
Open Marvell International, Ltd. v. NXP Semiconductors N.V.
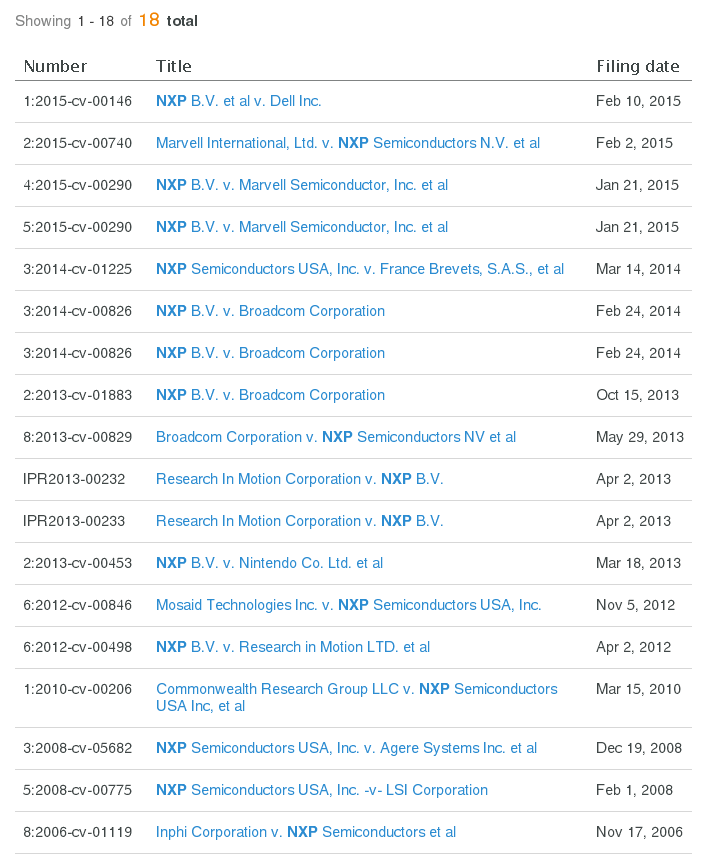pyautogui.click(x=347, y=143)
